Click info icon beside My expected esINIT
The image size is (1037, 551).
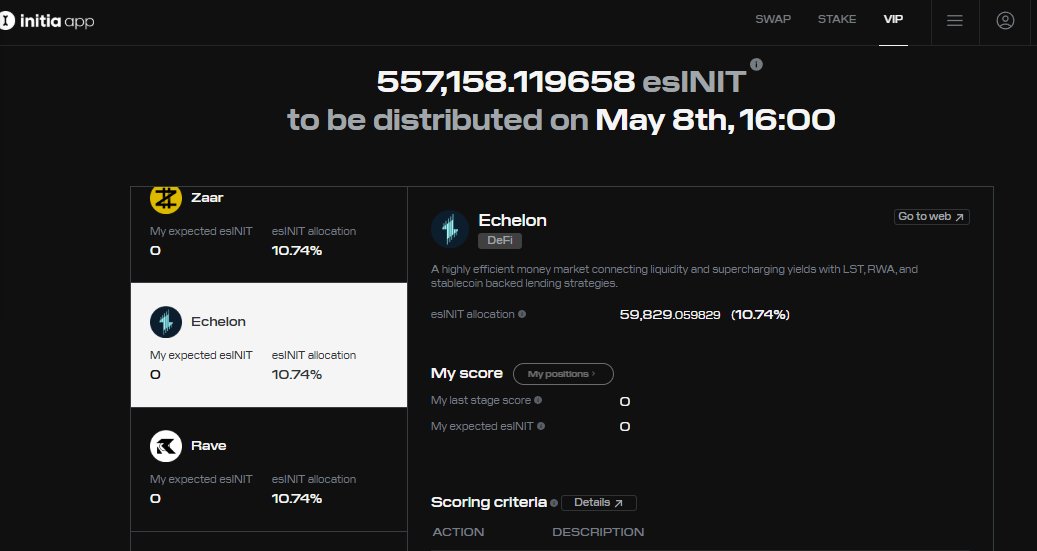point(543,426)
